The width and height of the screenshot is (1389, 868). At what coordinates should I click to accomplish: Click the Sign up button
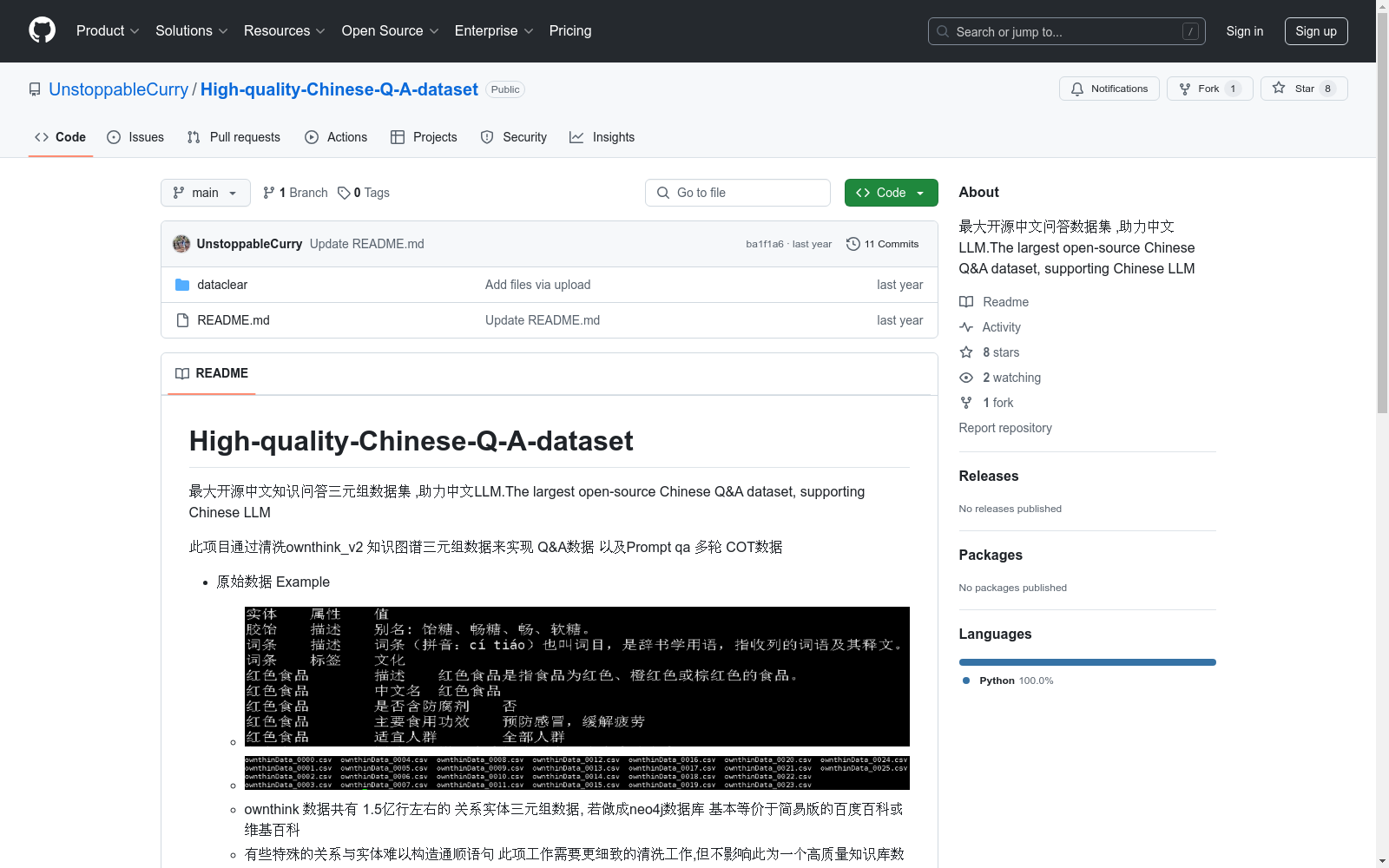pos(1316,31)
